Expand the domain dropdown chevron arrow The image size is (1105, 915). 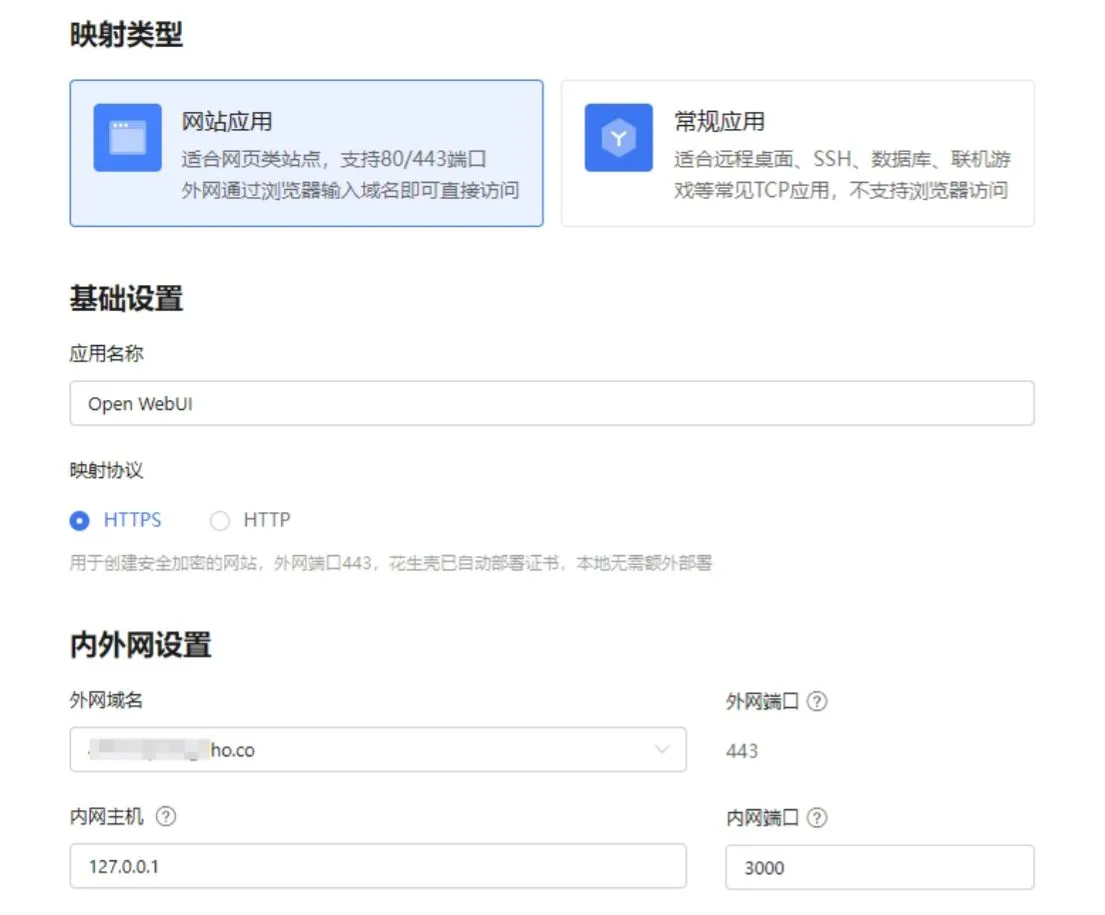(x=662, y=749)
